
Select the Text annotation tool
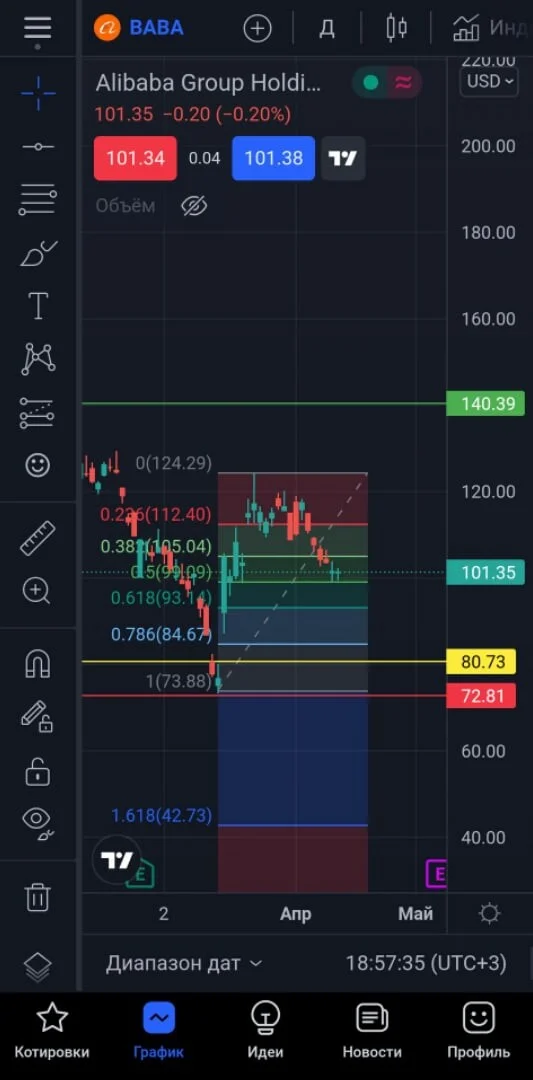[37, 306]
